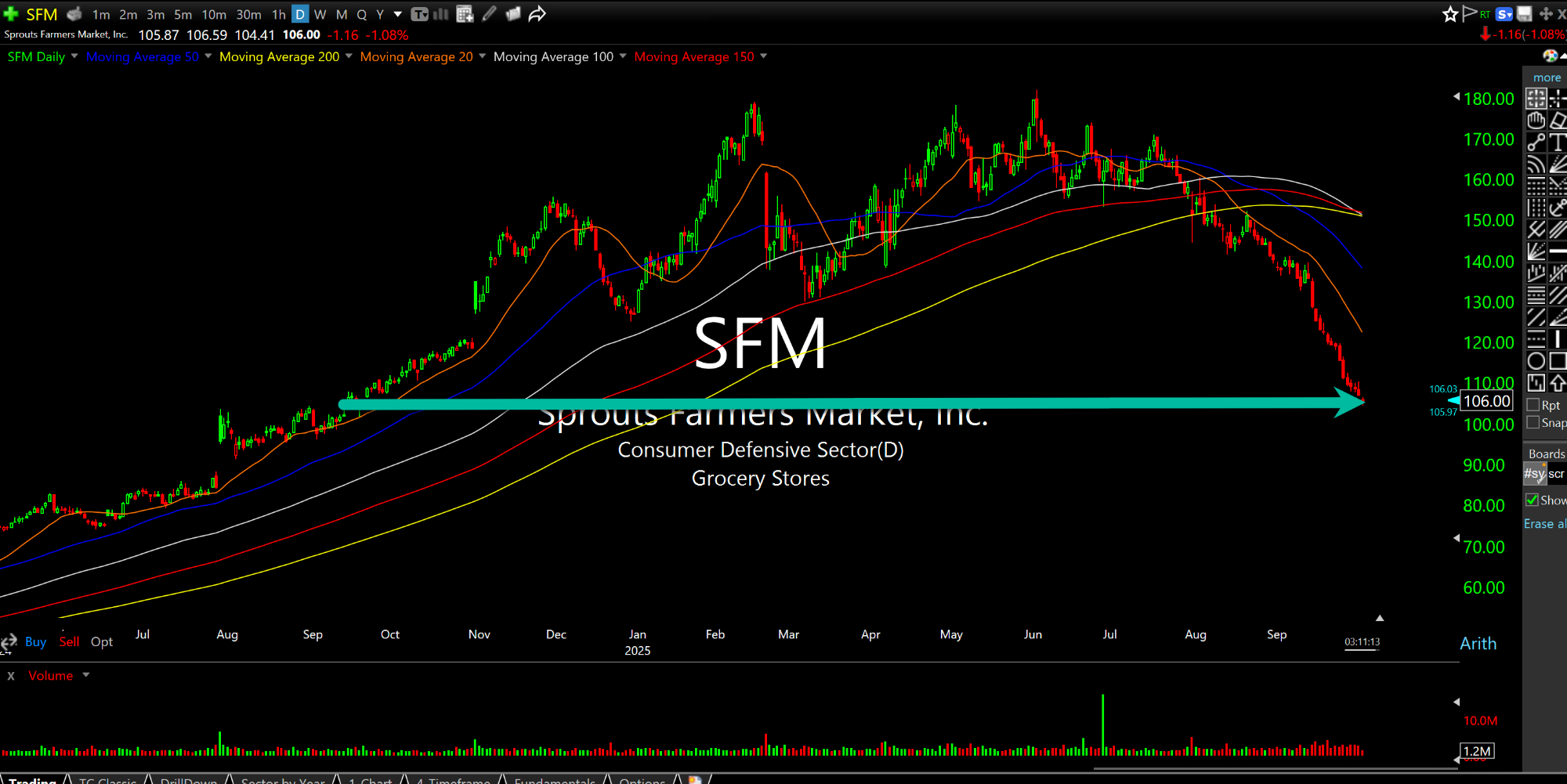
Task: Uncheck the Show checkbox
Action: tap(1532, 500)
